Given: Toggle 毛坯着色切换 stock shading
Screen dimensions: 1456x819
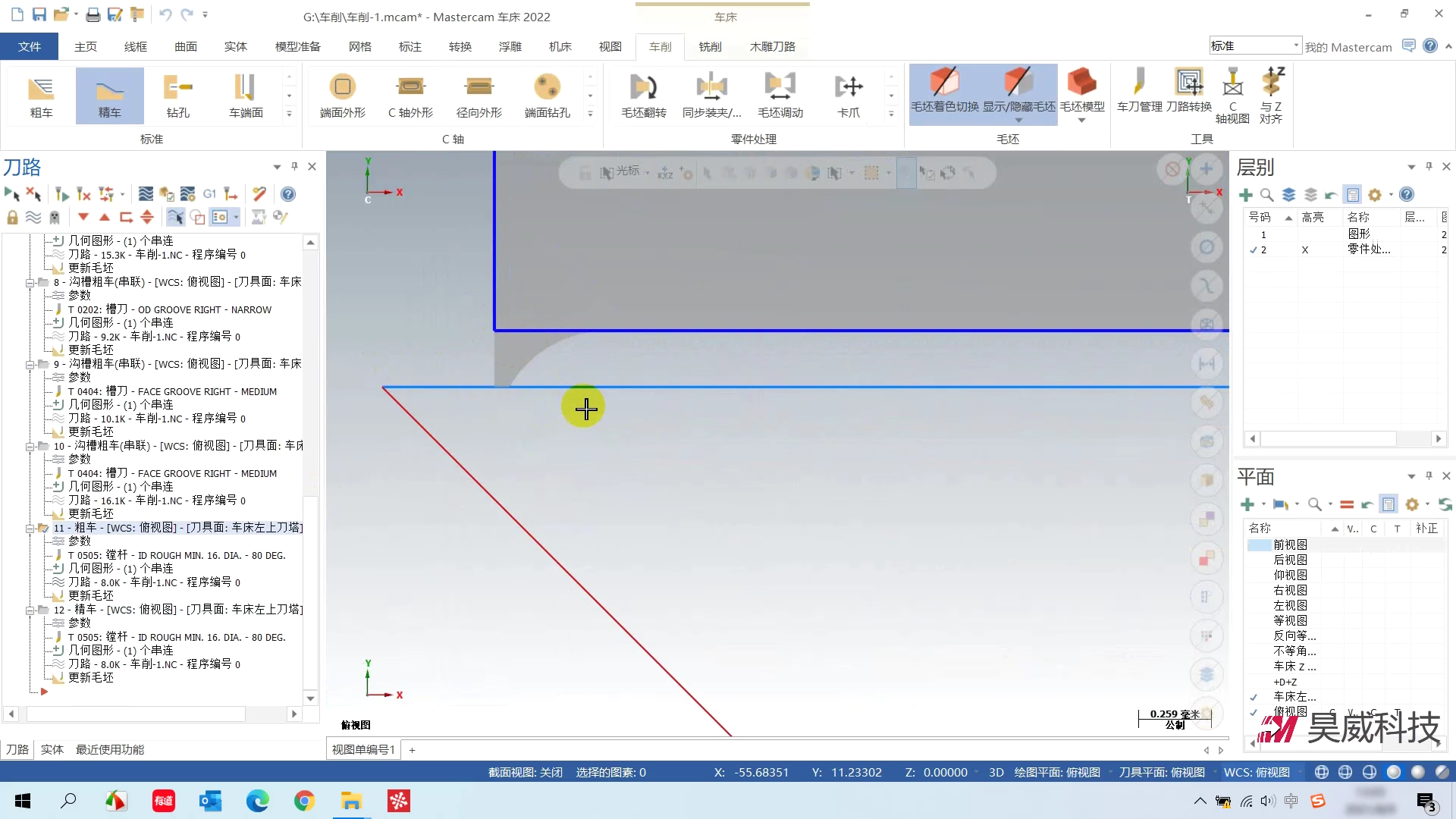Looking at the screenshot, I should pos(944,91).
